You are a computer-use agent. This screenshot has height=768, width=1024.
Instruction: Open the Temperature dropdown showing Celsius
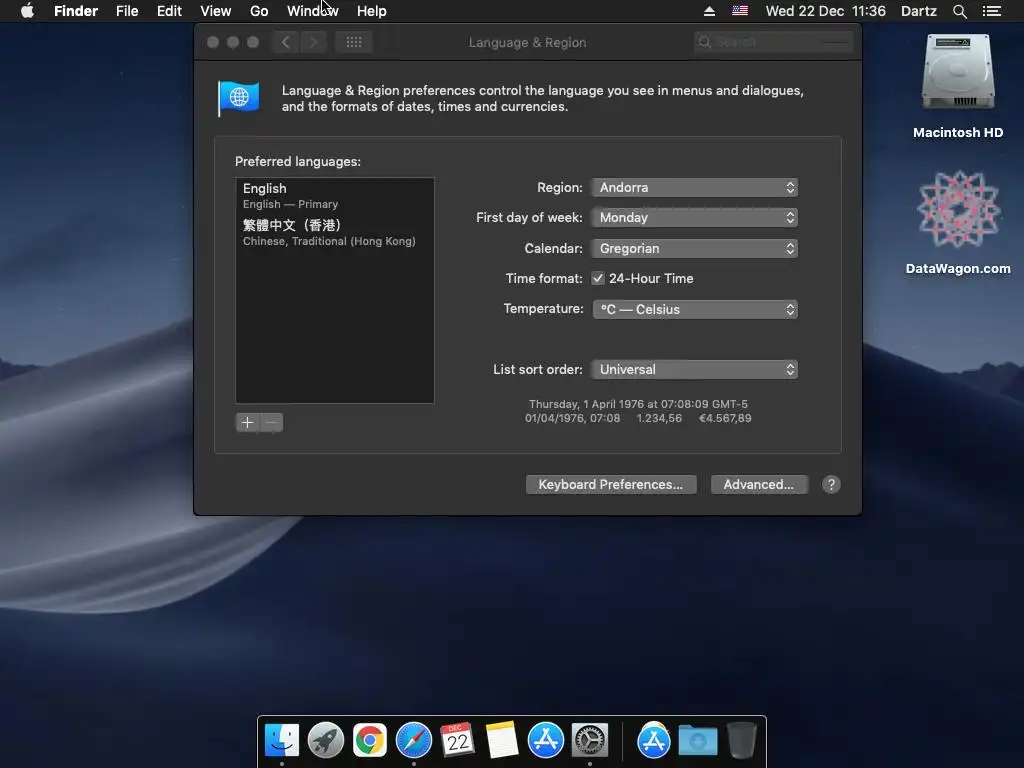pos(694,309)
